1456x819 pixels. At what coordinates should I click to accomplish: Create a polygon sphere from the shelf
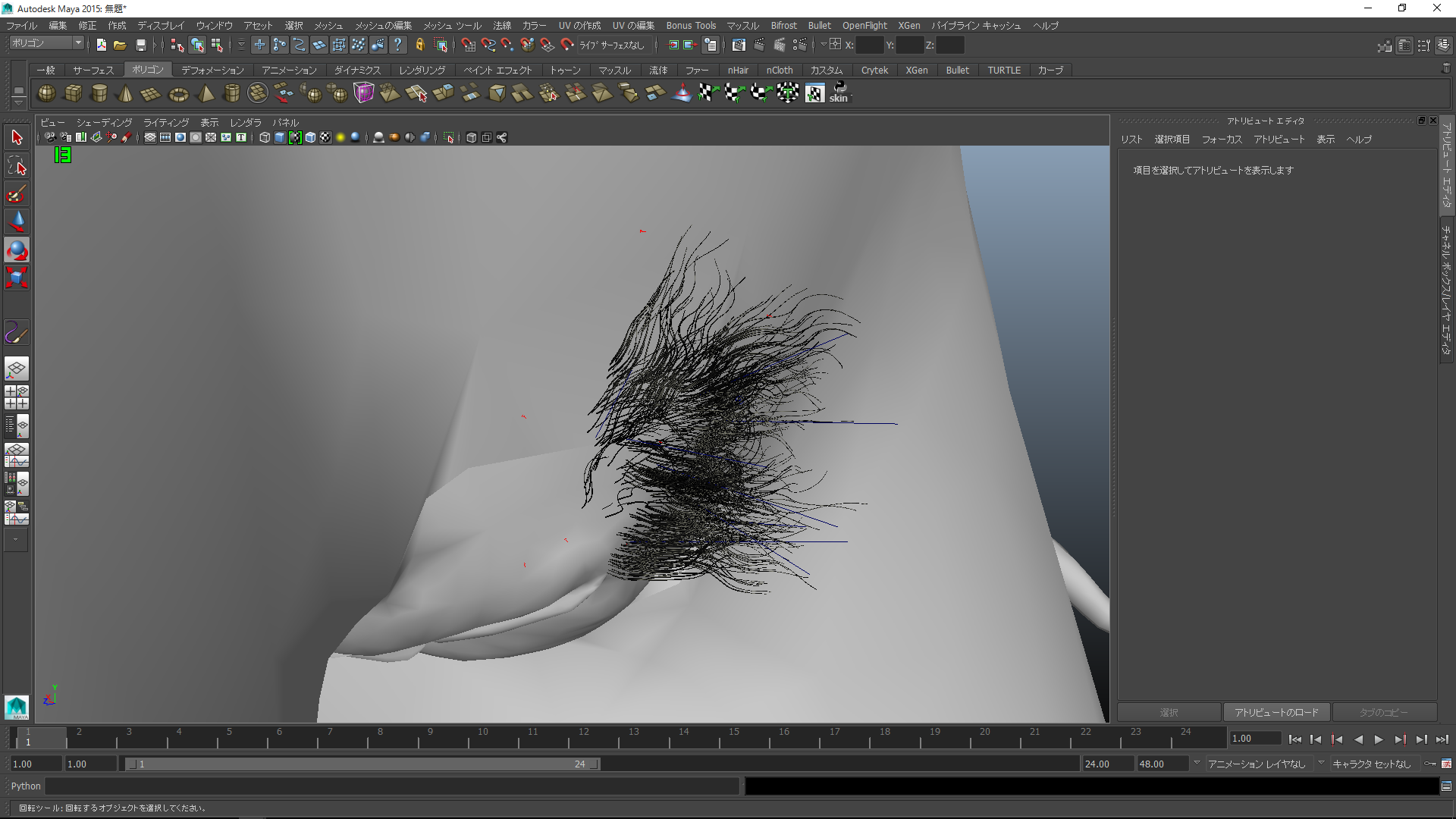(x=46, y=93)
